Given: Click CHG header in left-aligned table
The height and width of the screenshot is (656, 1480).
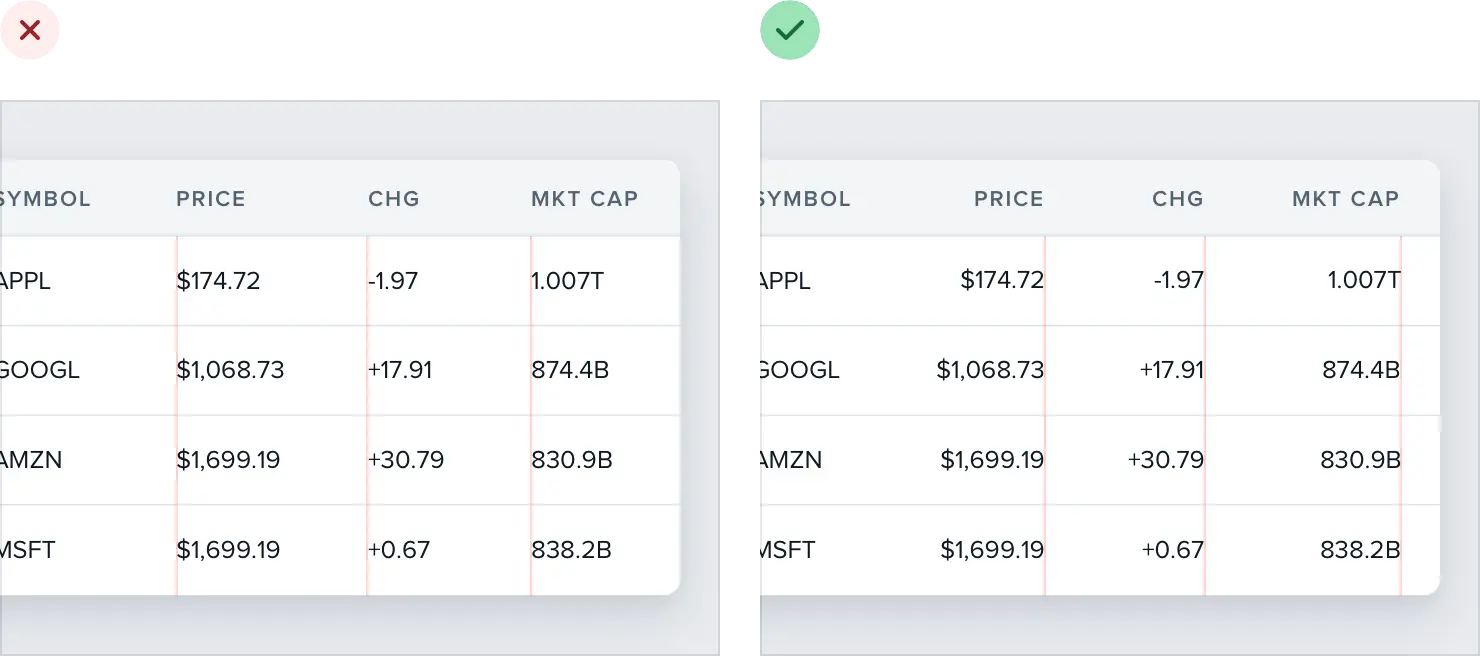Looking at the screenshot, I should click(394, 199).
